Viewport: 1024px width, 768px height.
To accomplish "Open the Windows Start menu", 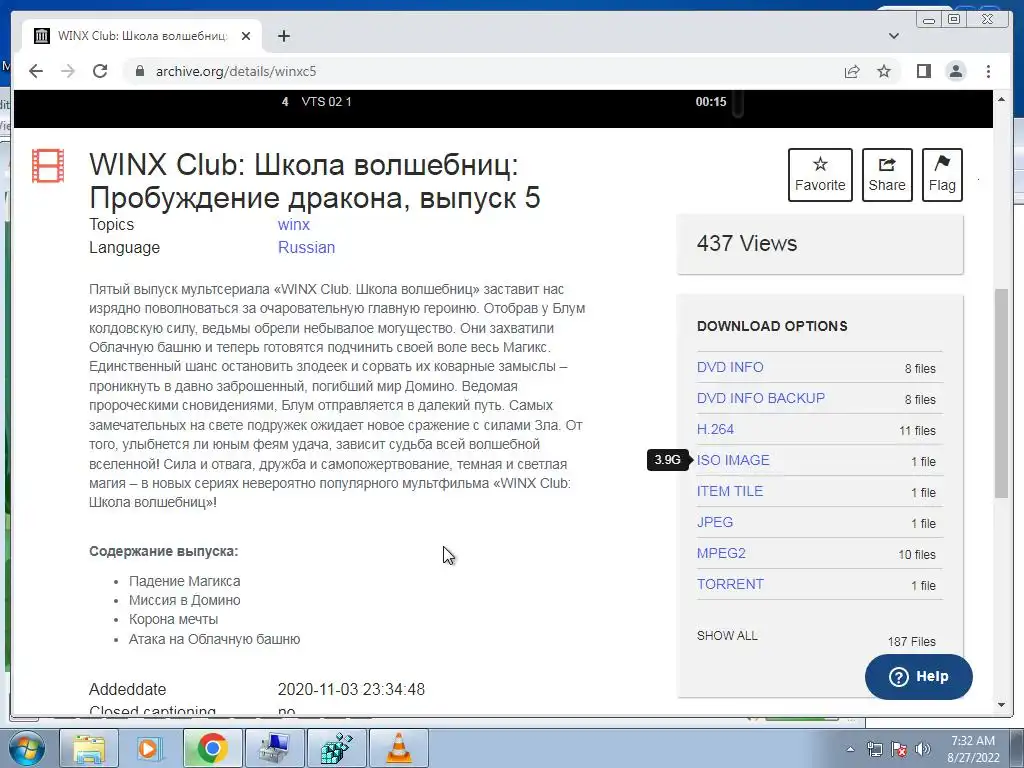I will pyautogui.click(x=25, y=748).
